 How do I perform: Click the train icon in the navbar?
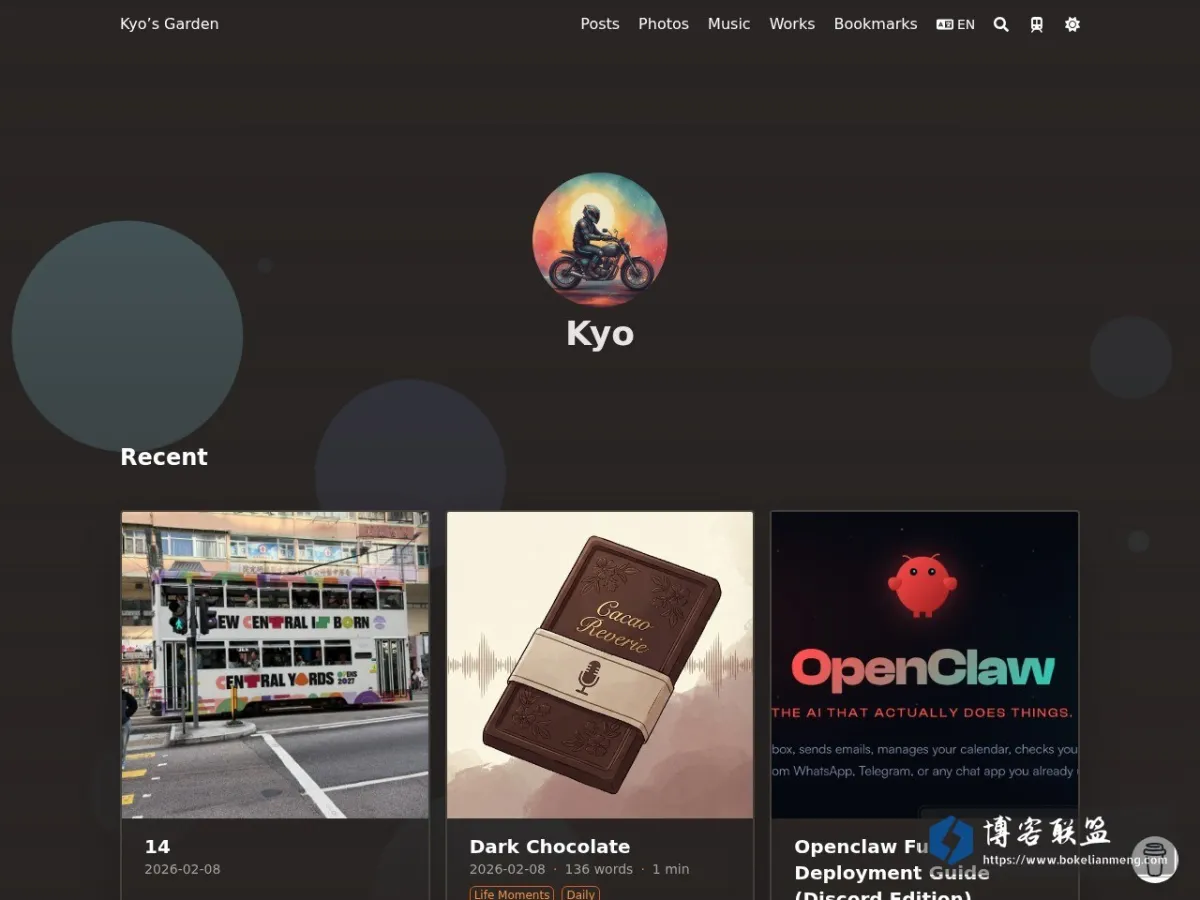1037,24
